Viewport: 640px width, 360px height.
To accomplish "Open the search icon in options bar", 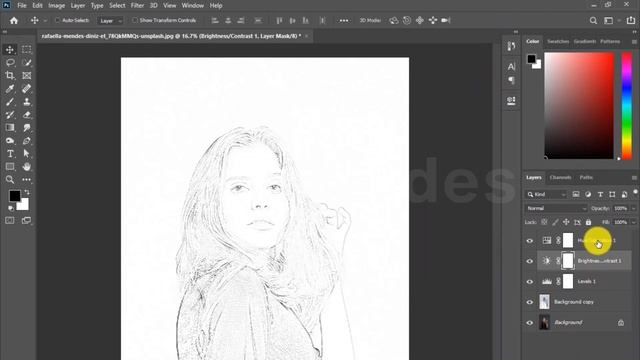I will click(593, 20).
